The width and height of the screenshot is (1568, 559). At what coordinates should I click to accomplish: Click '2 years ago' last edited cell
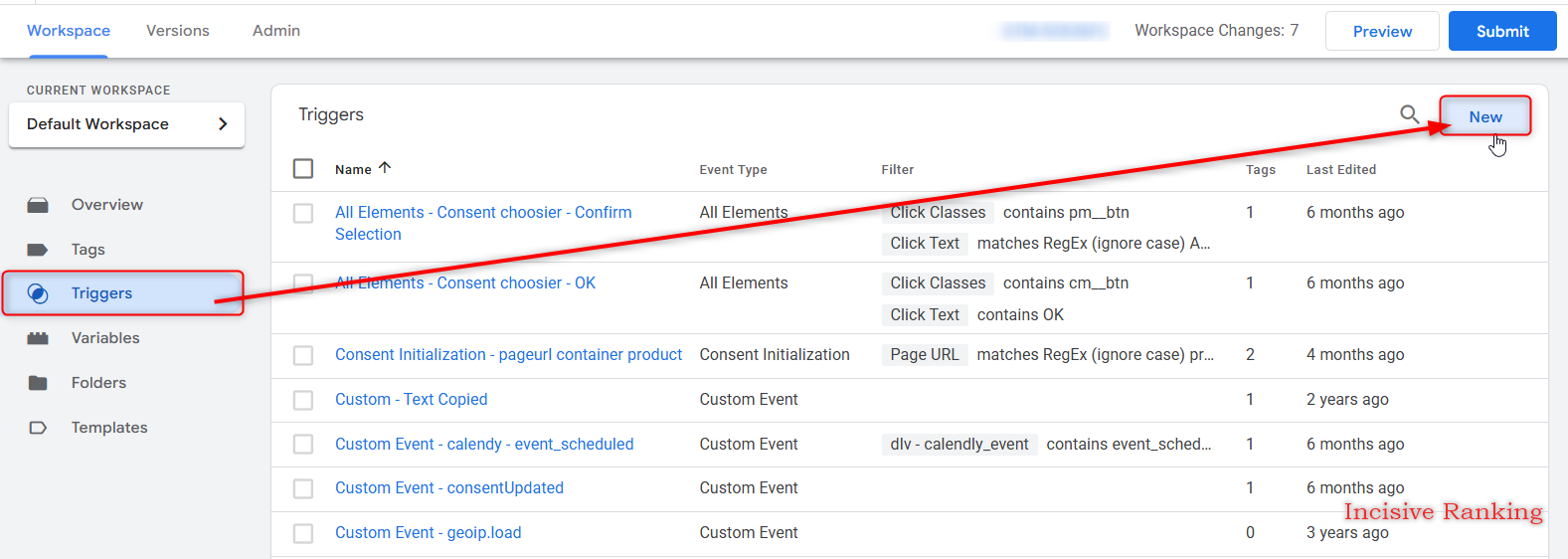1347,400
